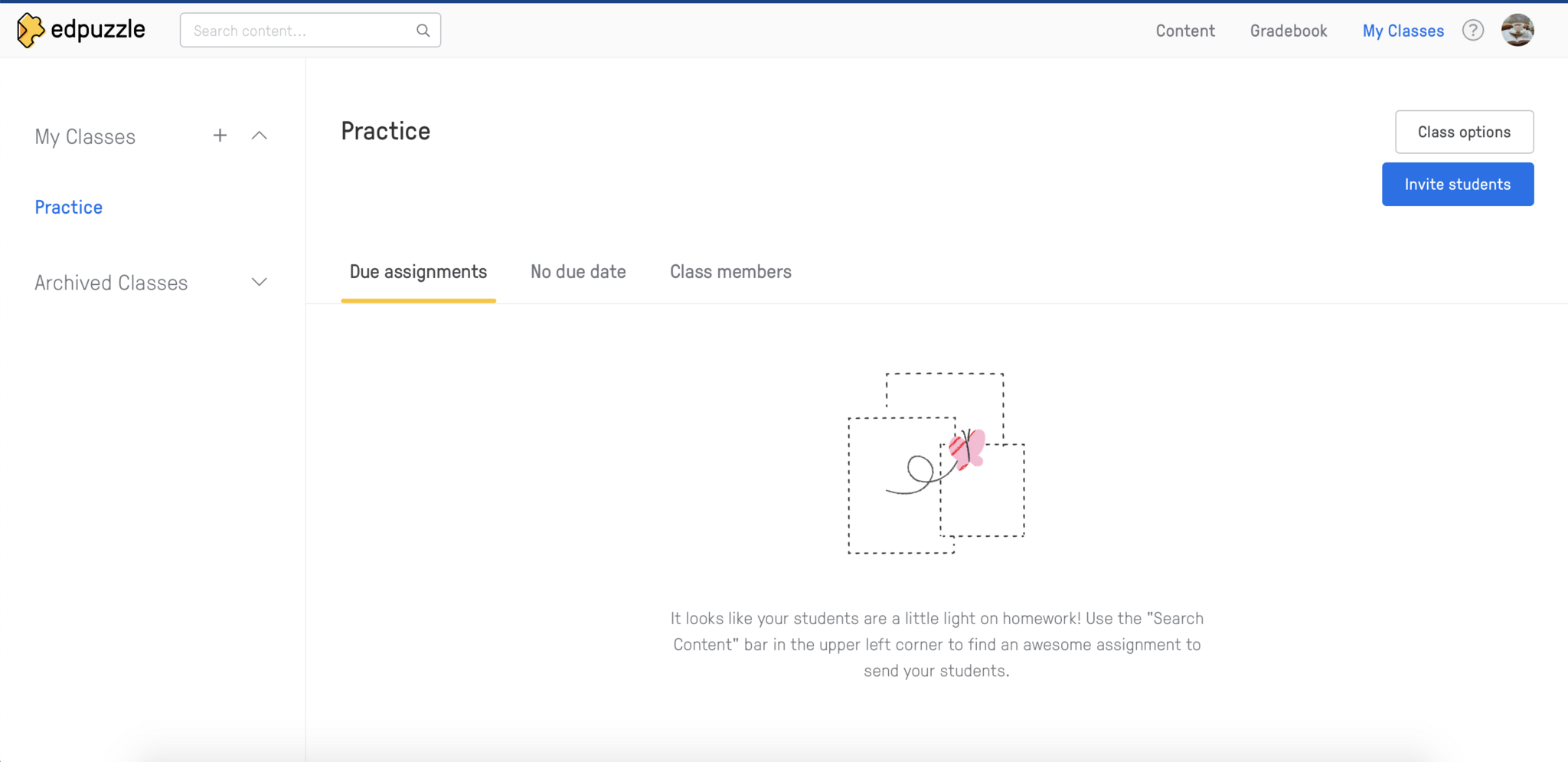This screenshot has height=762, width=1568.
Task: Open Class options menu
Action: pyautogui.click(x=1463, y=132)
